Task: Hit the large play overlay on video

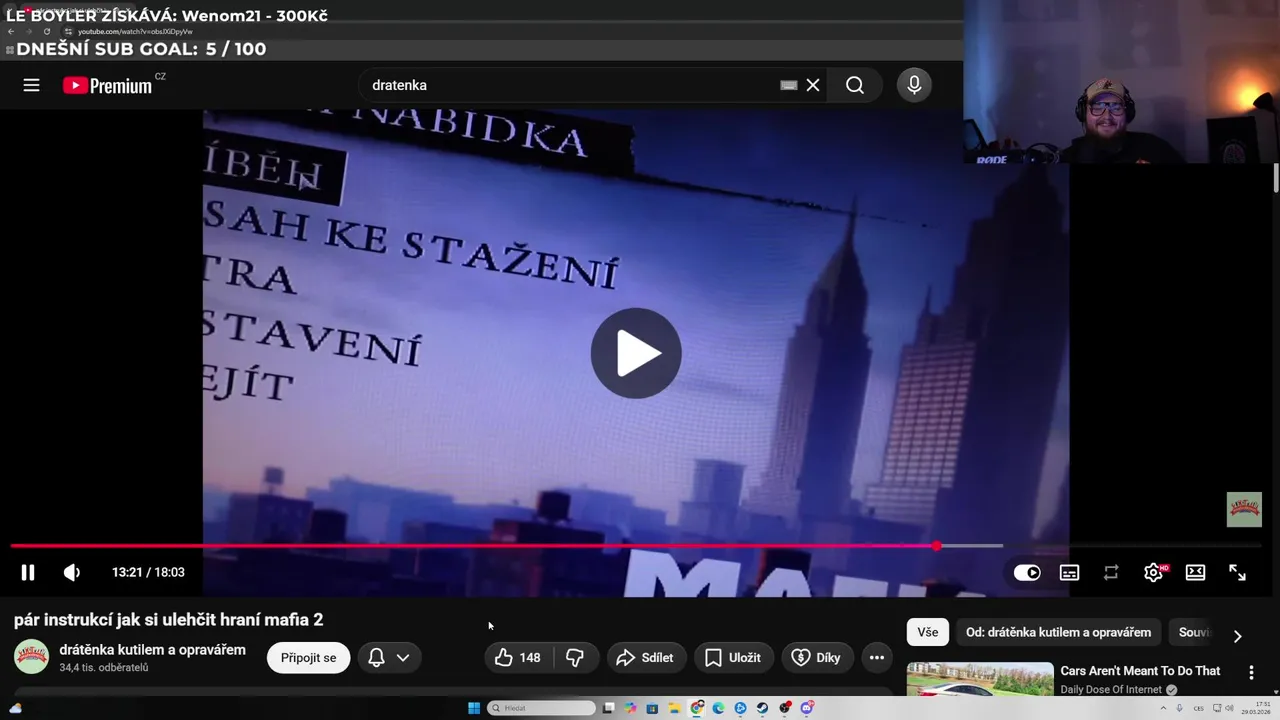Action: pos(636,353)
